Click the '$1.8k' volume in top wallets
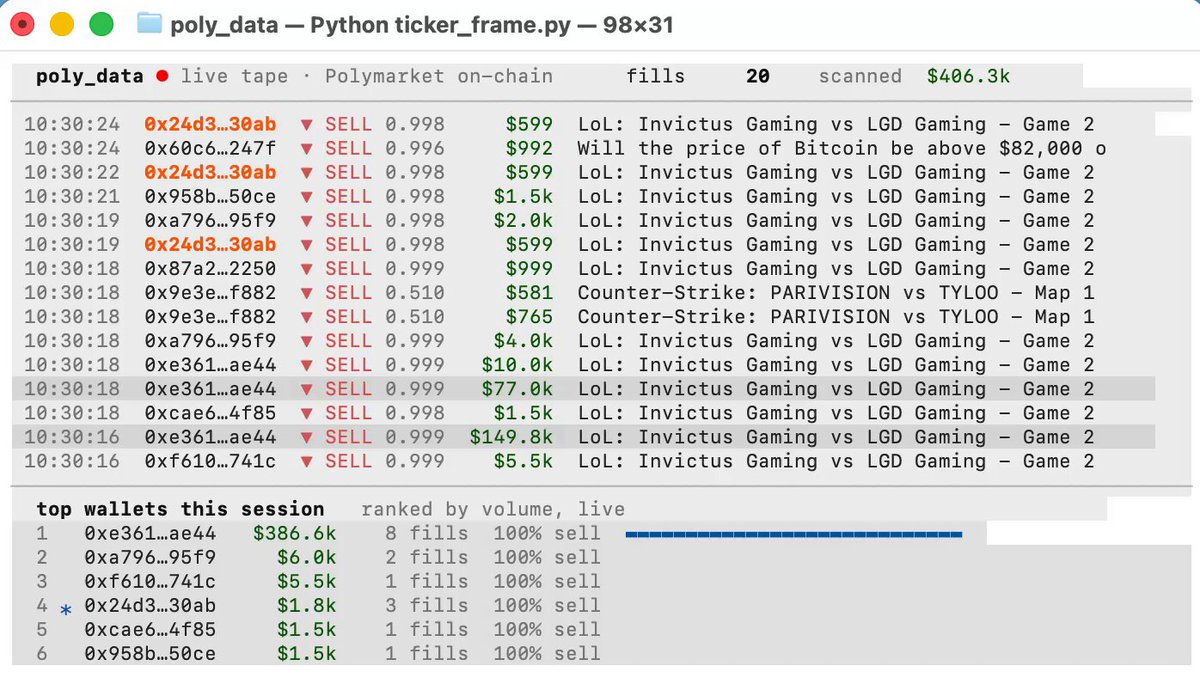The height and width of the screenshot is (684, 1200). (x=307, y=606)
